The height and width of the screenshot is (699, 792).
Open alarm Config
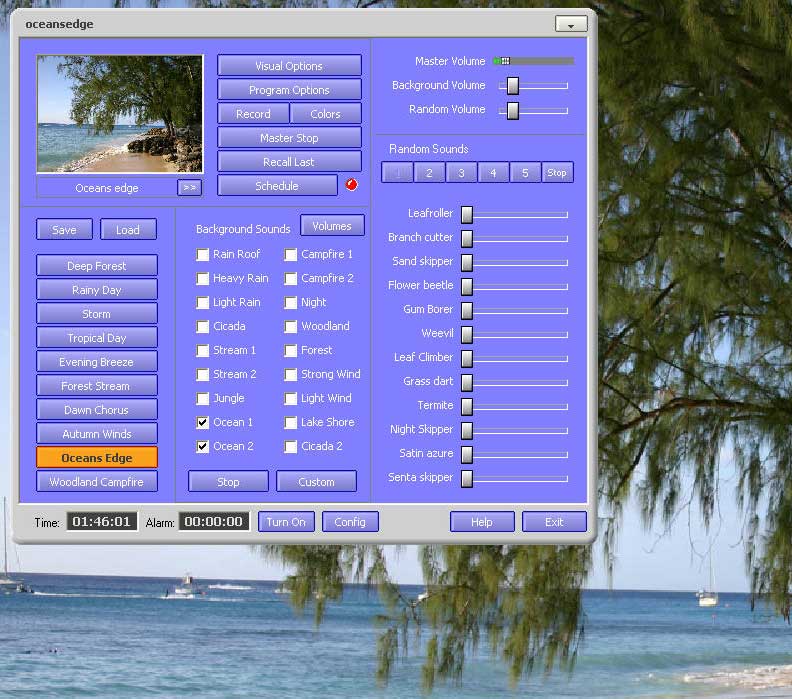click(350, 522)
